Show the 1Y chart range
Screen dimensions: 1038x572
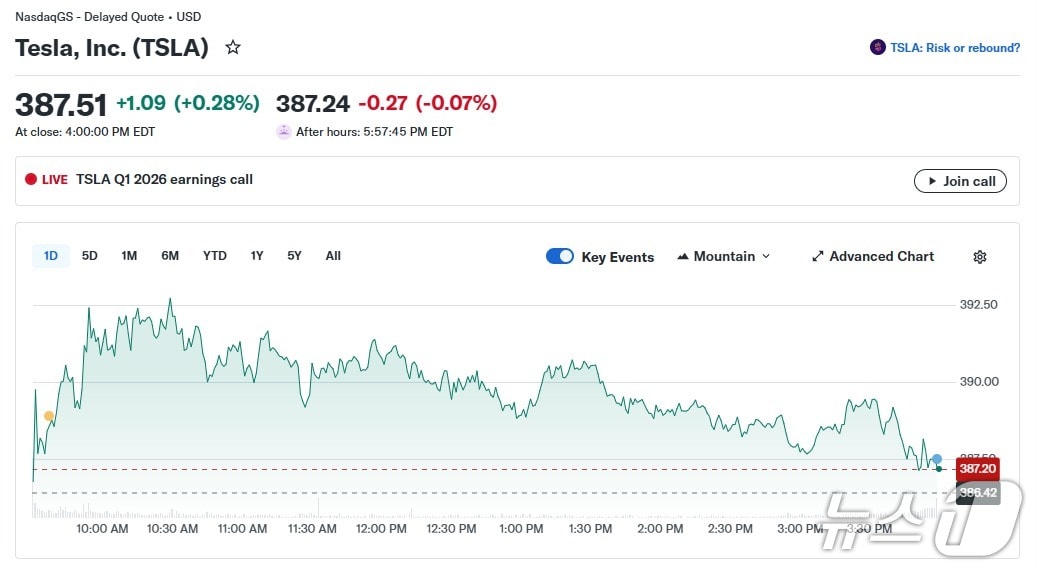[x=257, y=256]
